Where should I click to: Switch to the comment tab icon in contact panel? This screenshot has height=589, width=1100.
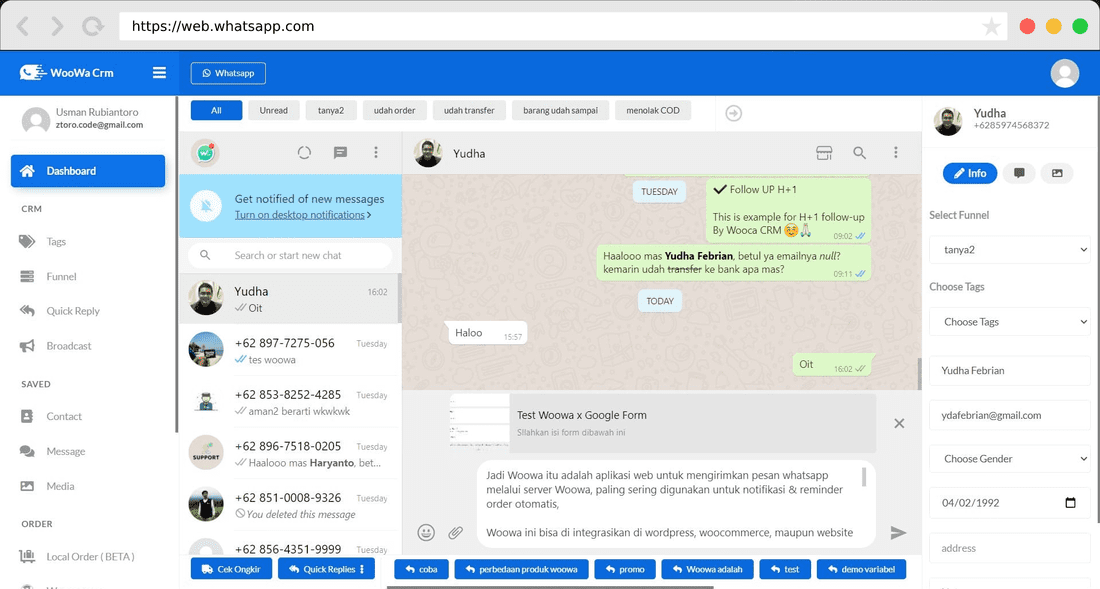(1019, 173)
